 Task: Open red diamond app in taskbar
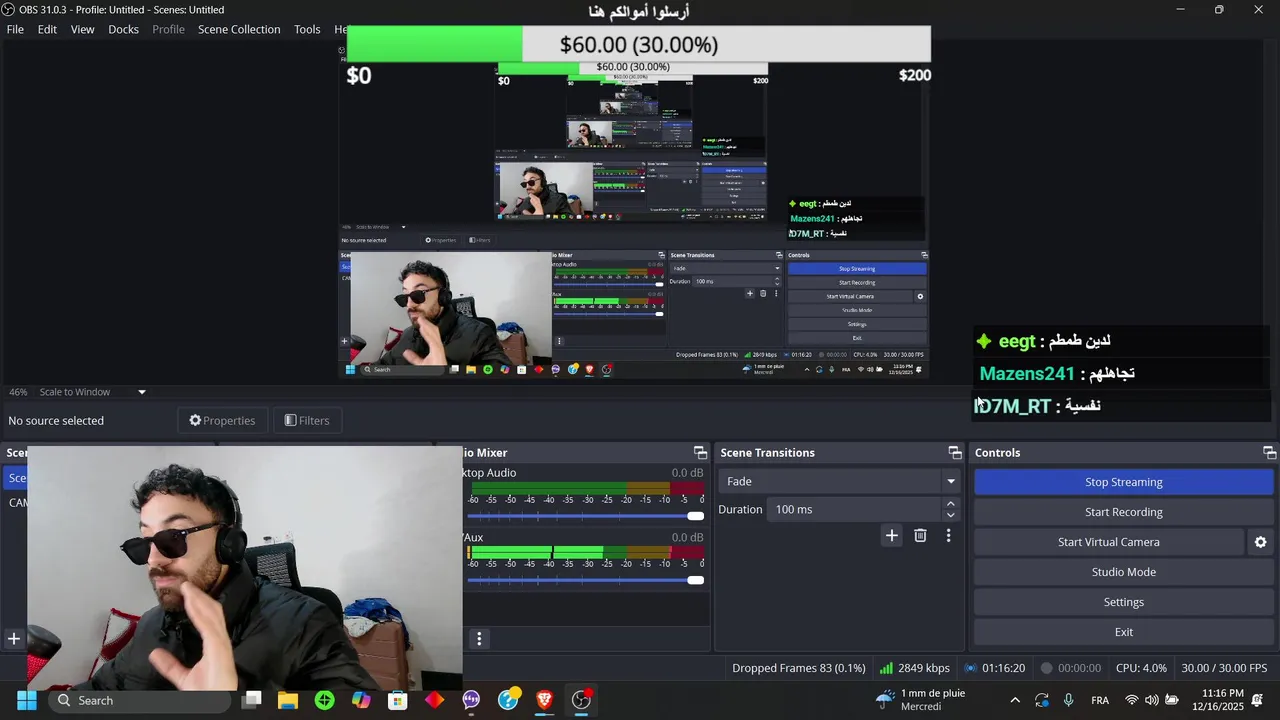coord(434,700)
